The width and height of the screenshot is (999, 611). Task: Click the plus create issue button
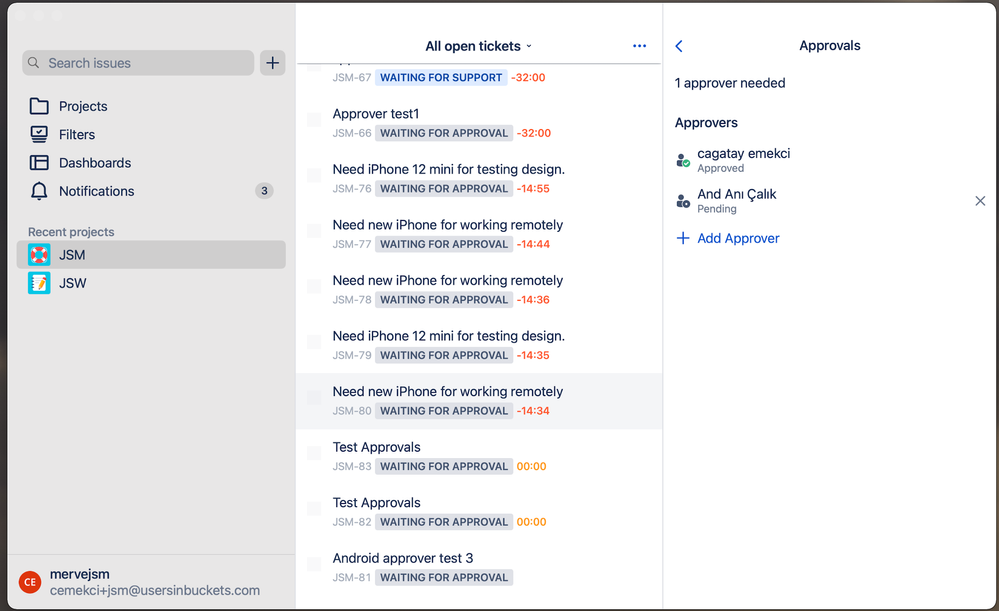[x=273, y=63]
